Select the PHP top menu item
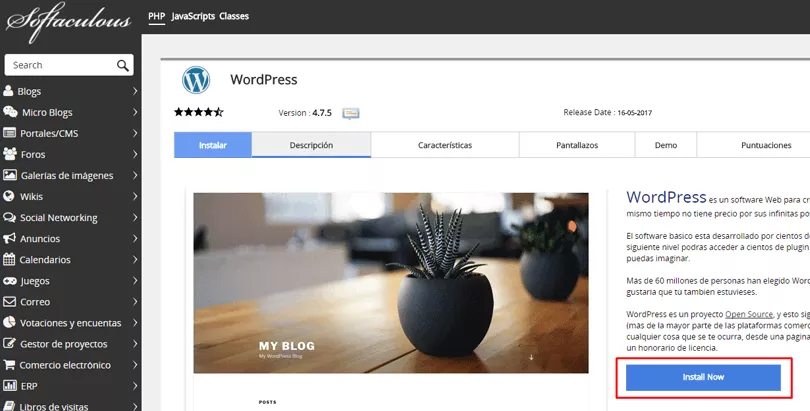 pyautogui.click(x=157, y=16)
